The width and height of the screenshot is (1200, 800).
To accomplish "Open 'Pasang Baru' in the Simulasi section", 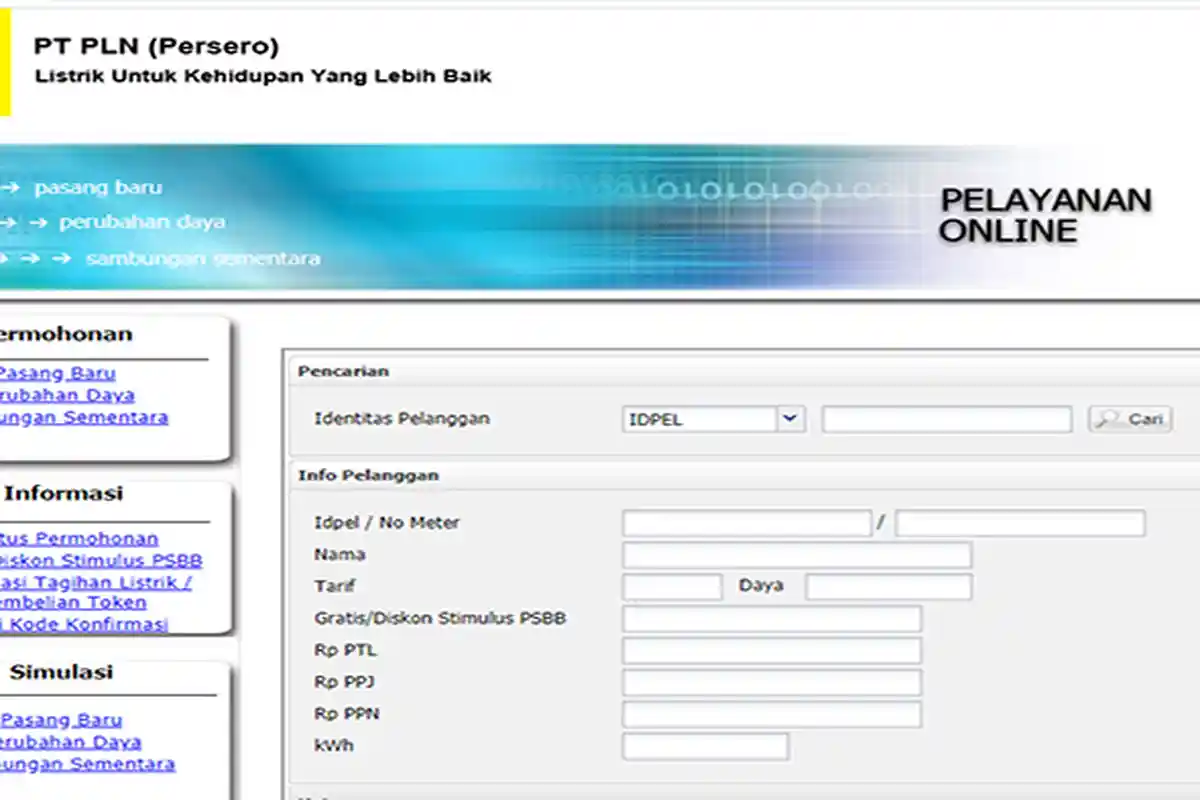I will coord(60,720).
